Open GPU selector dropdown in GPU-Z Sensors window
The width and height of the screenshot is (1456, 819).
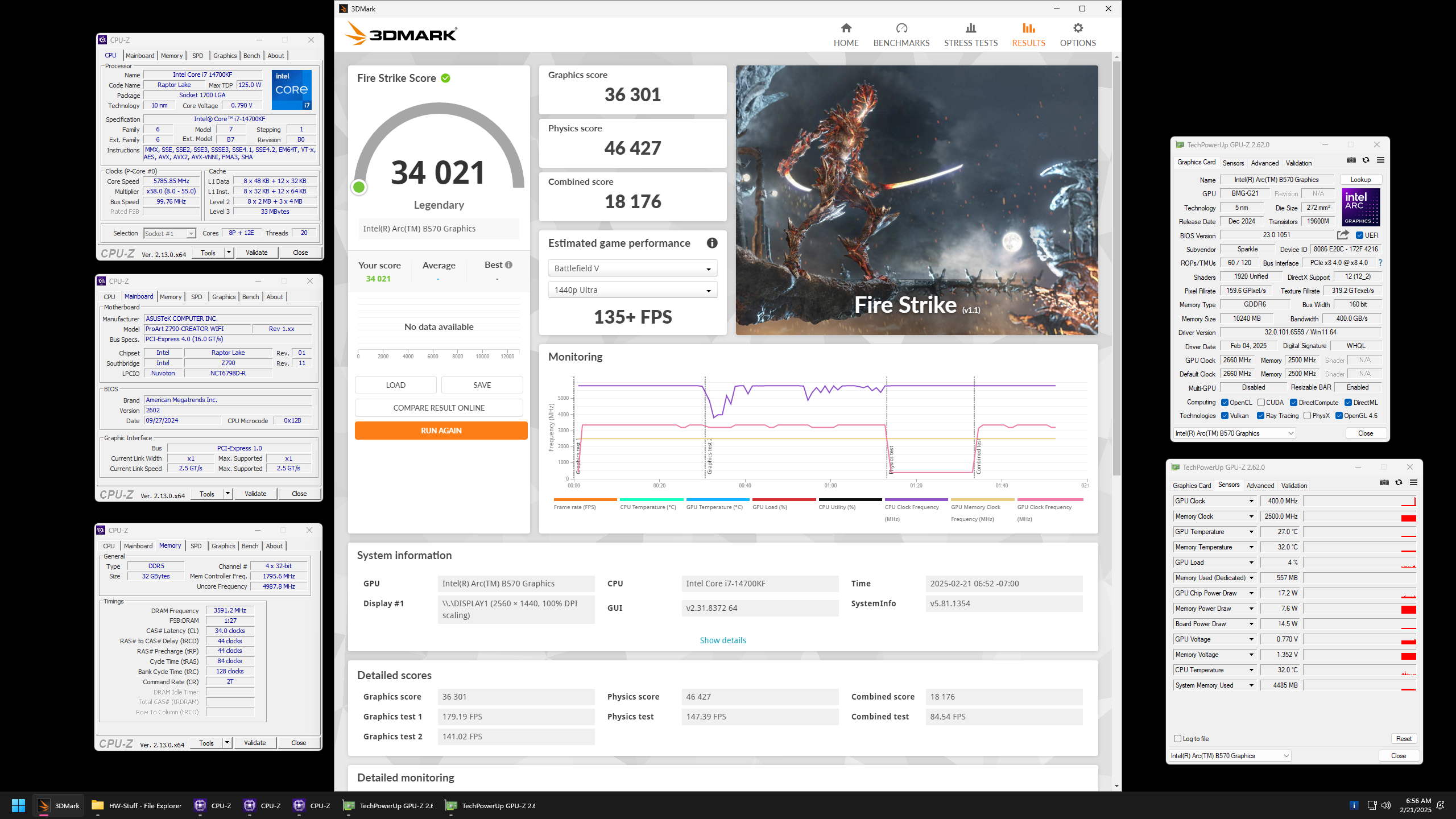(1230, 756)
